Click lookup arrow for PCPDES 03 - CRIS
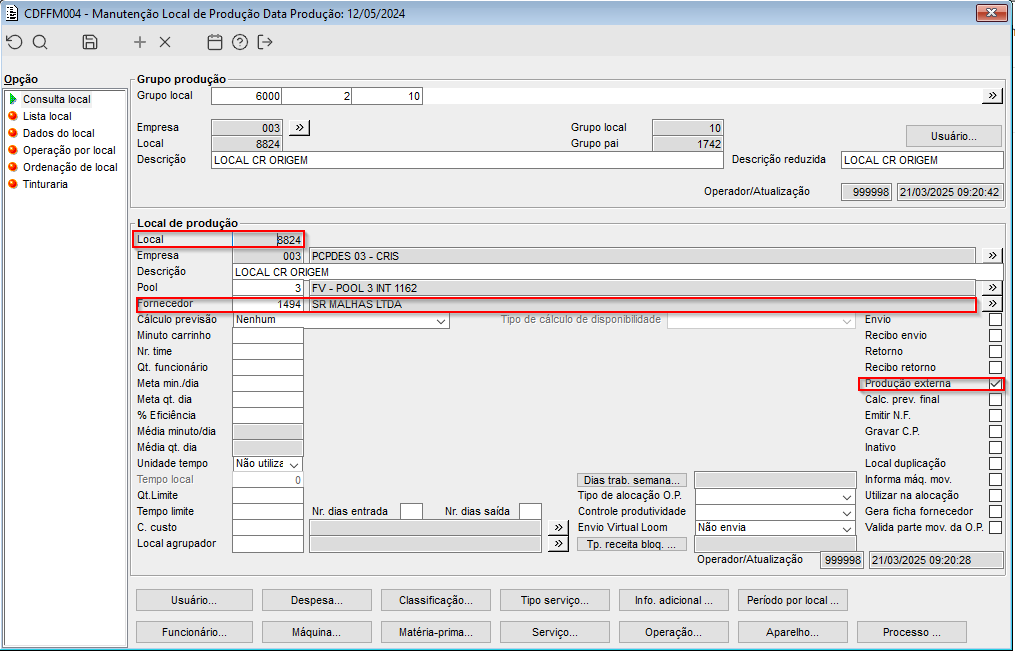This screenshot has width=1015, height=651. tap(992, 256)
